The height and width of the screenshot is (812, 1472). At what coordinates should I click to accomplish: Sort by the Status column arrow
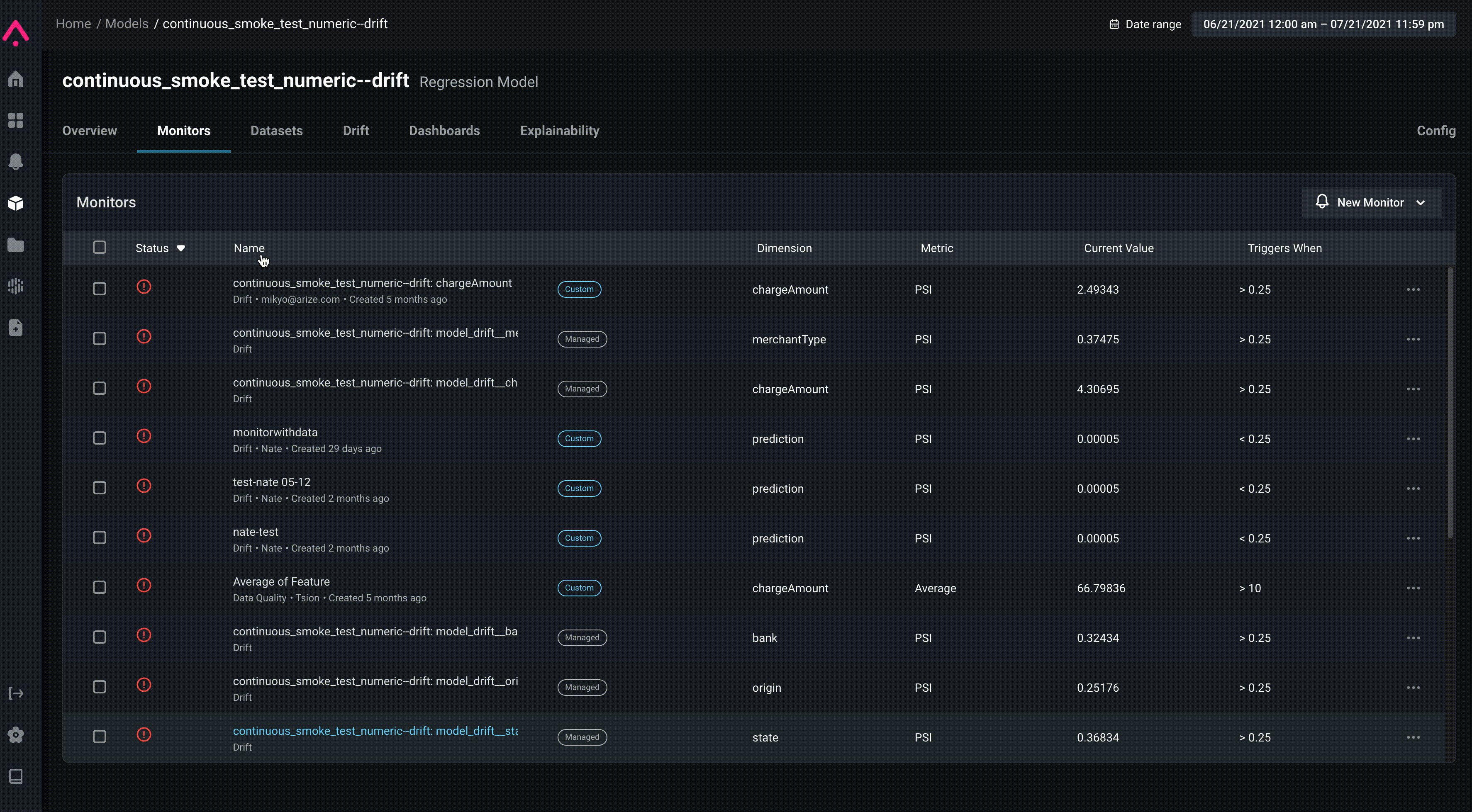coord(180,248)
